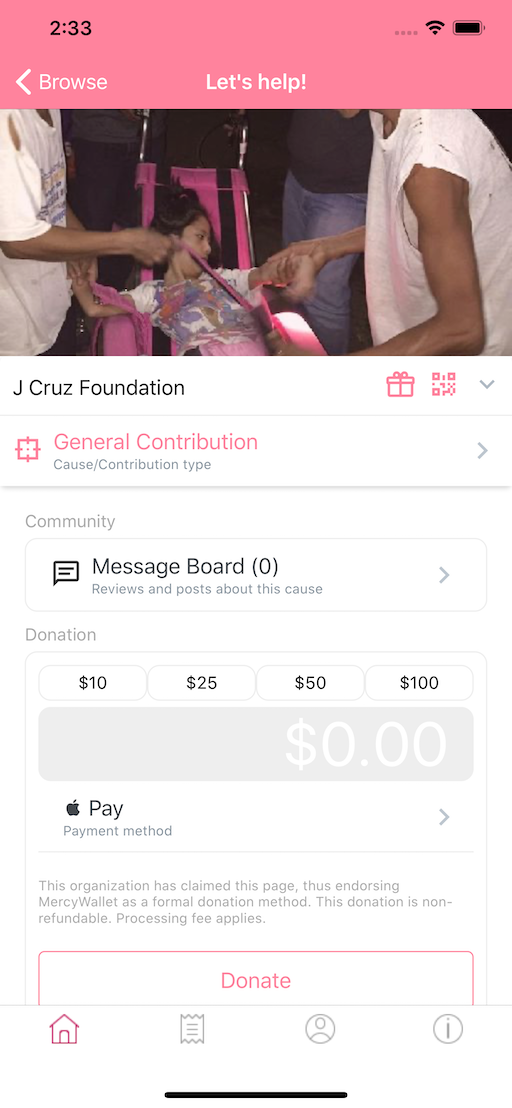The height and width of the screenshot is (1108, 512).
Task: Click the General Contribution crosshair icon
Action: pyautogui.click(x=28, y=449)
